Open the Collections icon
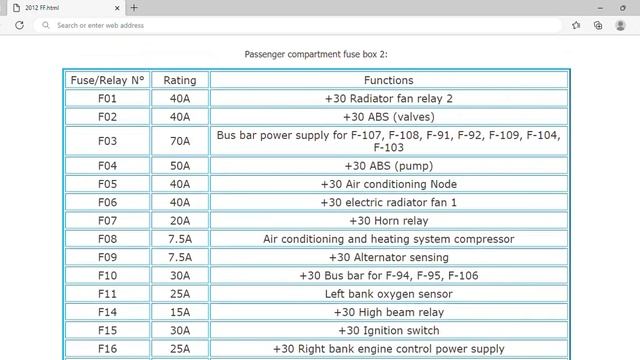This screenshot has width=640, height=360. [598, 25]
